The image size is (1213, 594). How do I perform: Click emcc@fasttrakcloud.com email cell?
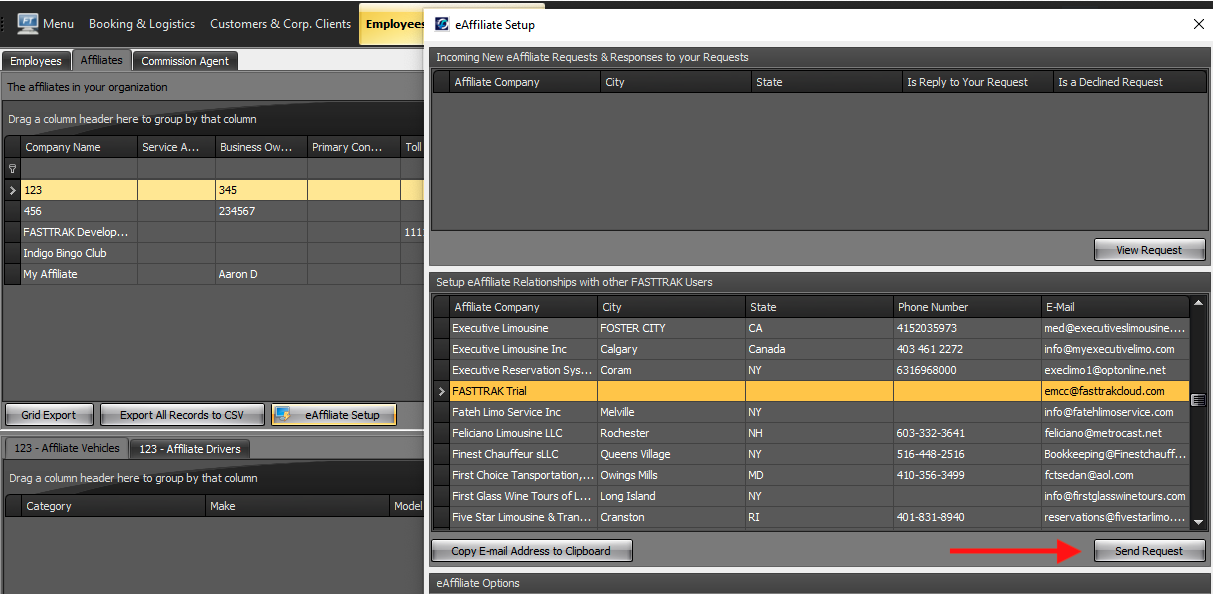(x=1115, y=391)
